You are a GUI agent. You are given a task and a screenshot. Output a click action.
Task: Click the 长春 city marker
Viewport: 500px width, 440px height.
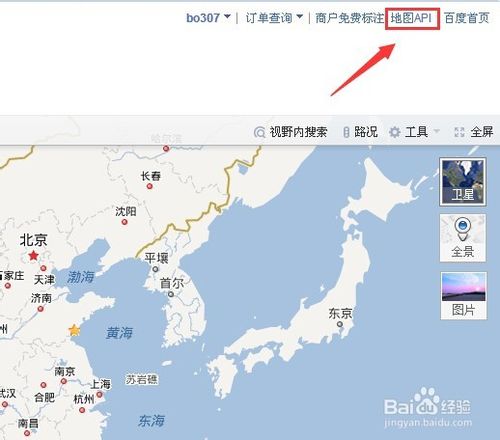[150, 186]
